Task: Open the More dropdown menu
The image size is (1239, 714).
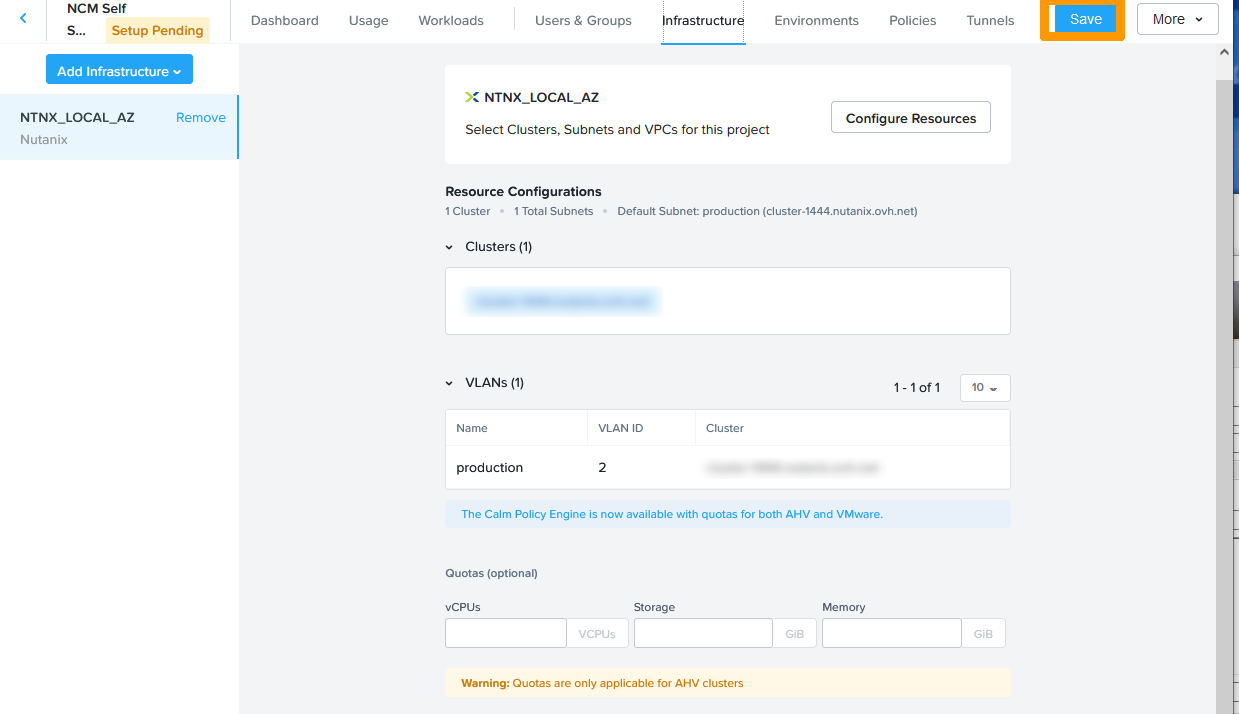Action: pyautogui.click(x=1177, y=19)
